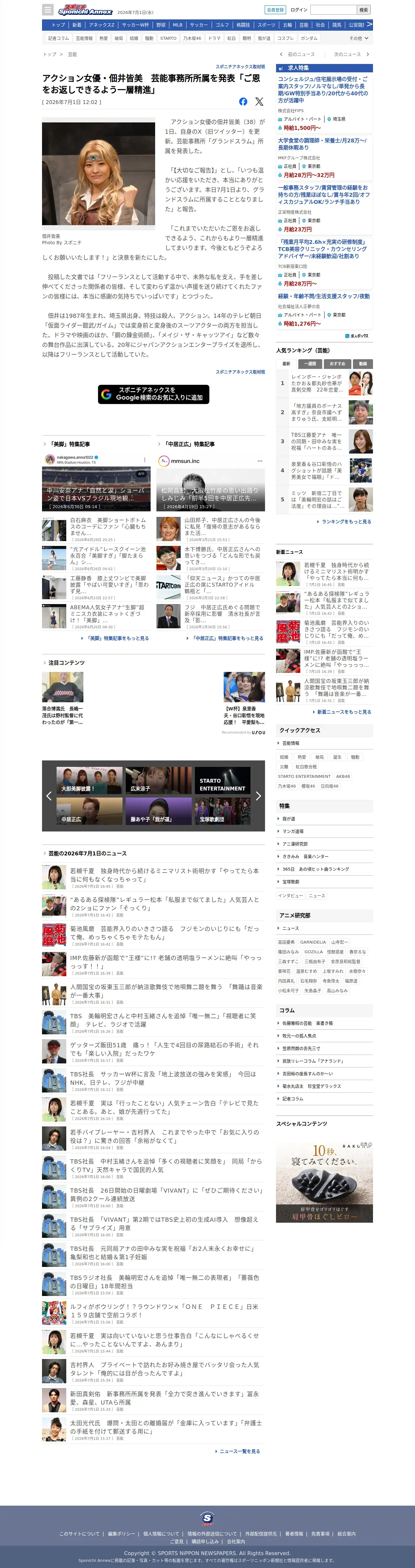Open トップ breadcrumb link
Screen dimensions: 415x1568
(x=49, y=54)
